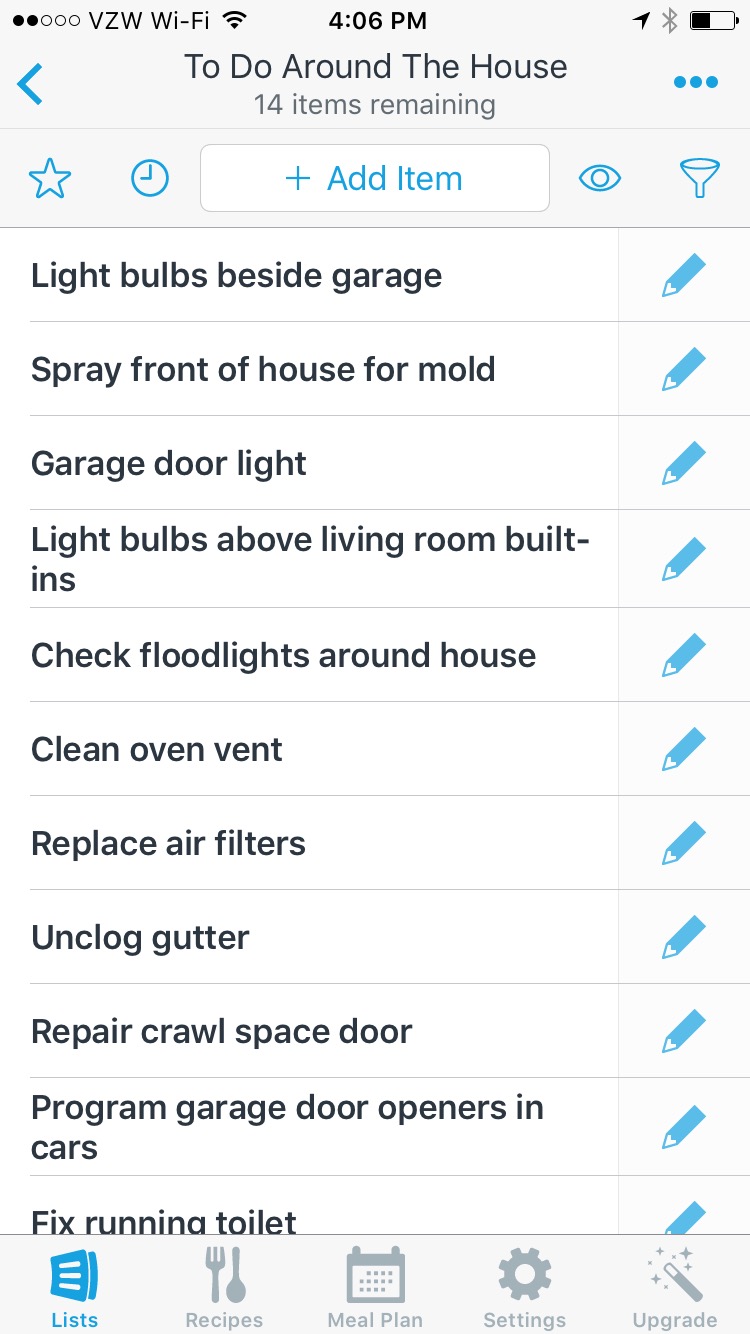Tap the star favorites icon

[50, 179]
